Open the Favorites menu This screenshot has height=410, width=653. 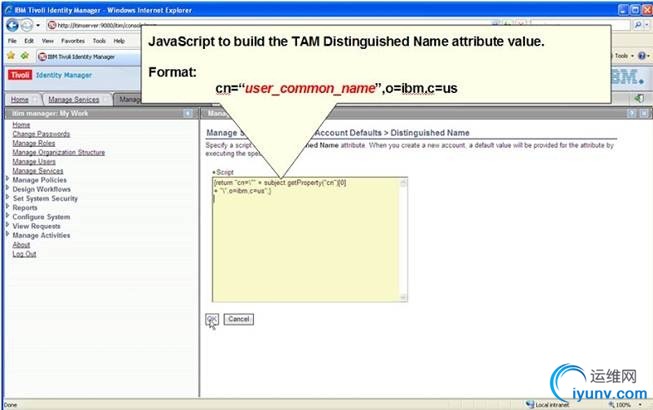point(73,41)
